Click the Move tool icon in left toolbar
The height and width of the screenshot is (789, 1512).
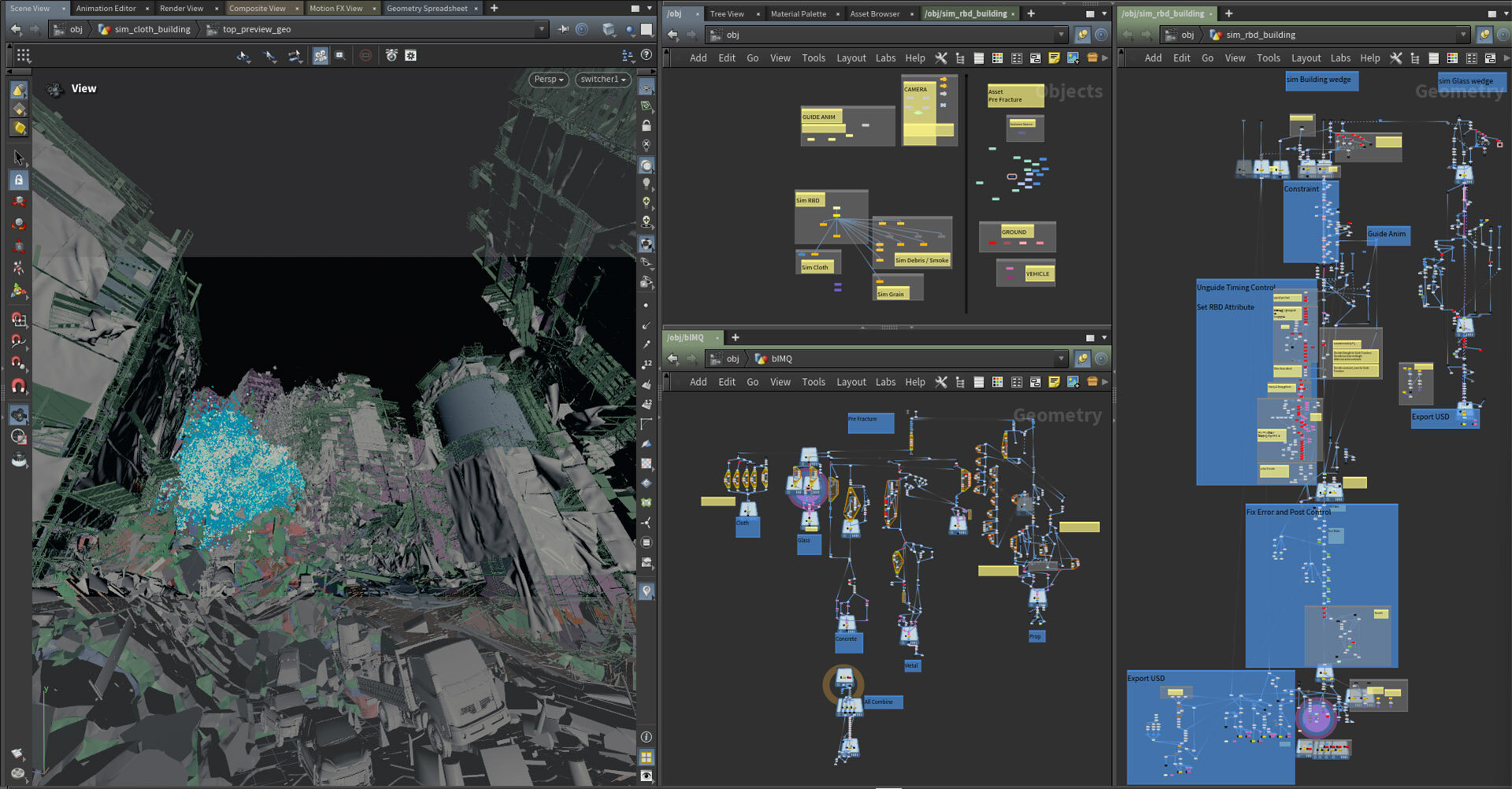[x=19, y=202]
